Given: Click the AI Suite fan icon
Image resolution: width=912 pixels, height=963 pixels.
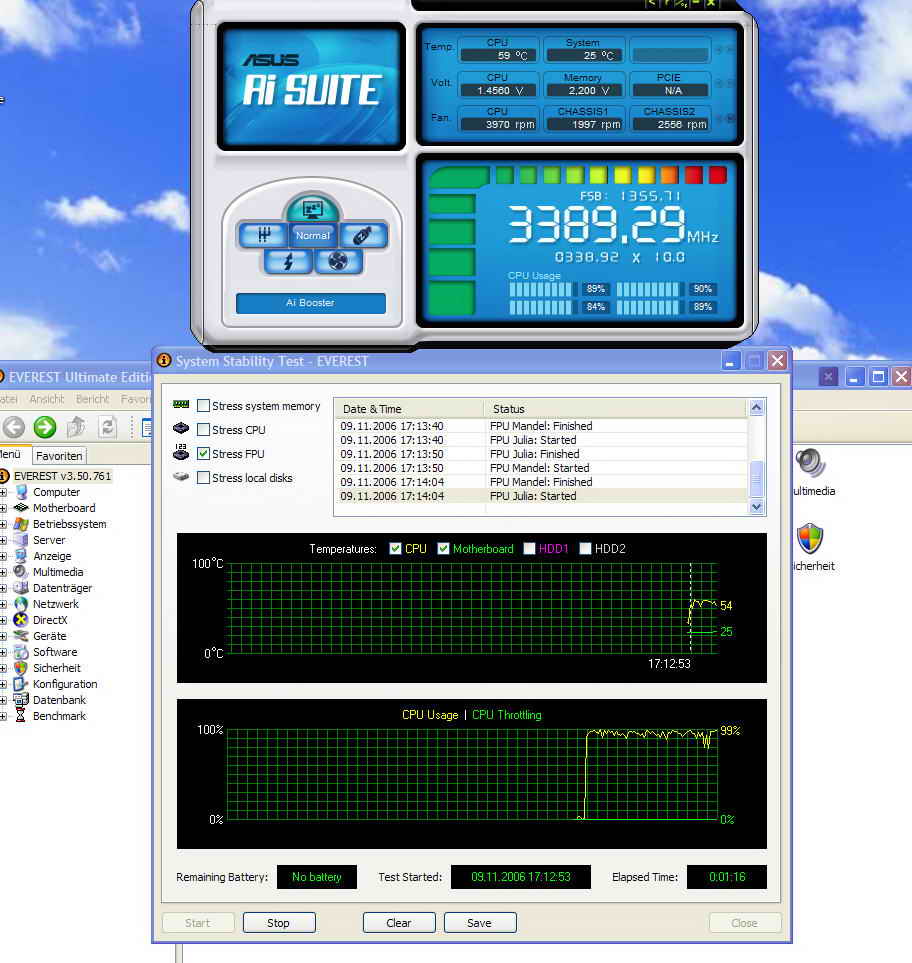Looking at the screenshot, I should [x=338, y=262].
